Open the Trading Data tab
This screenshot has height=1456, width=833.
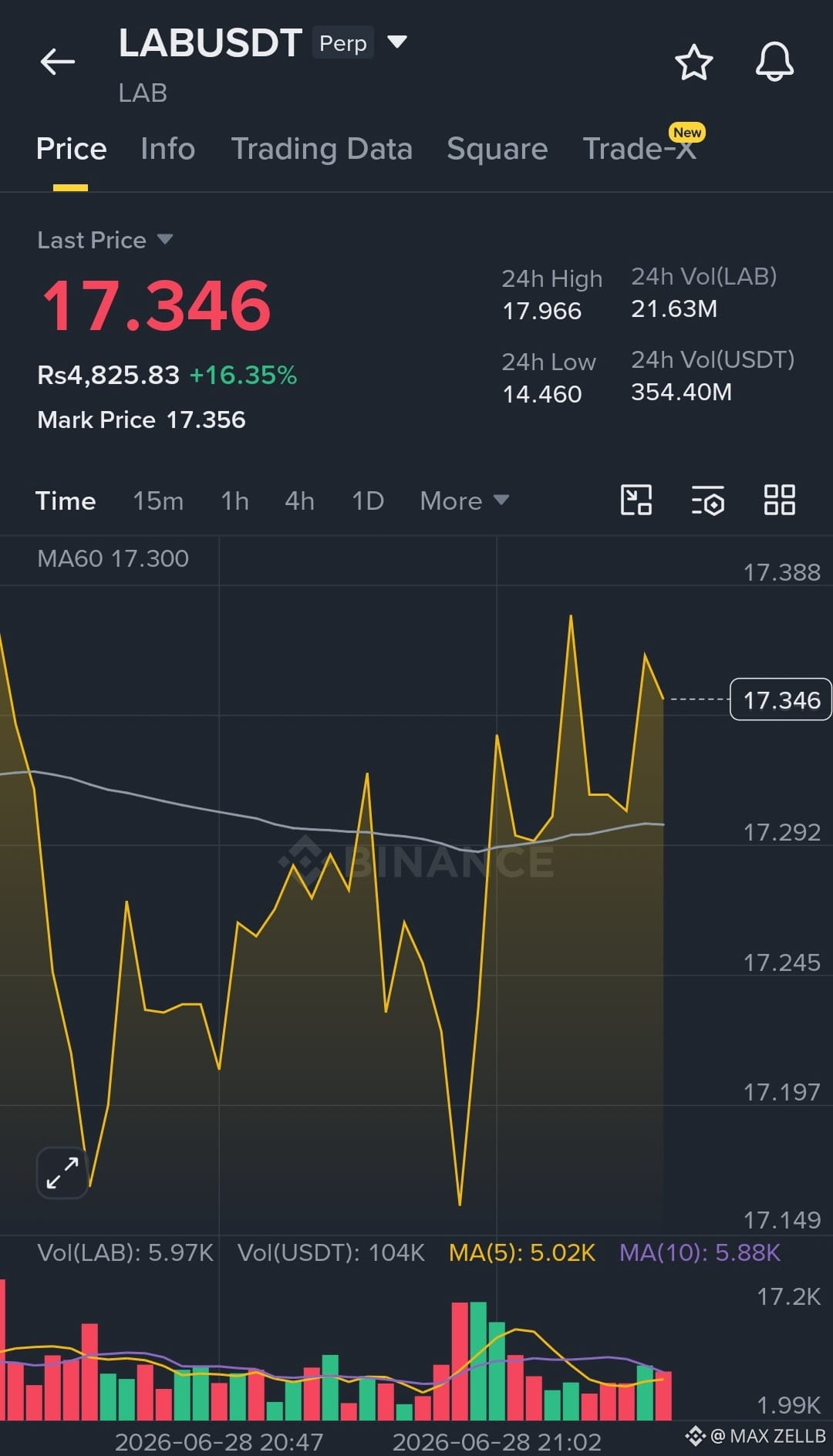click(x=322, y=149)
